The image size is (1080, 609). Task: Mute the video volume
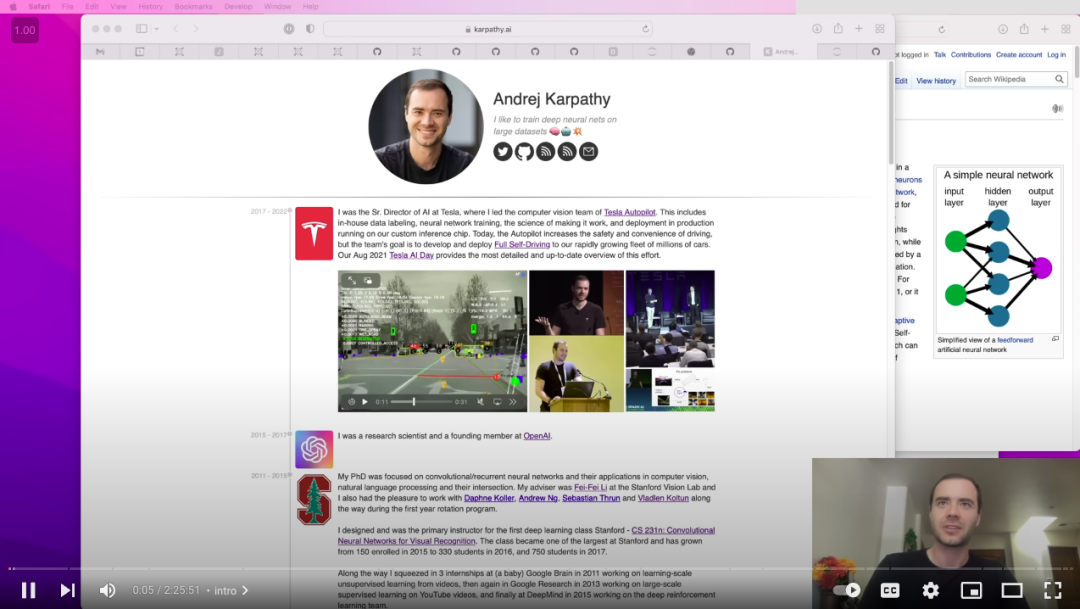(107, 590)
